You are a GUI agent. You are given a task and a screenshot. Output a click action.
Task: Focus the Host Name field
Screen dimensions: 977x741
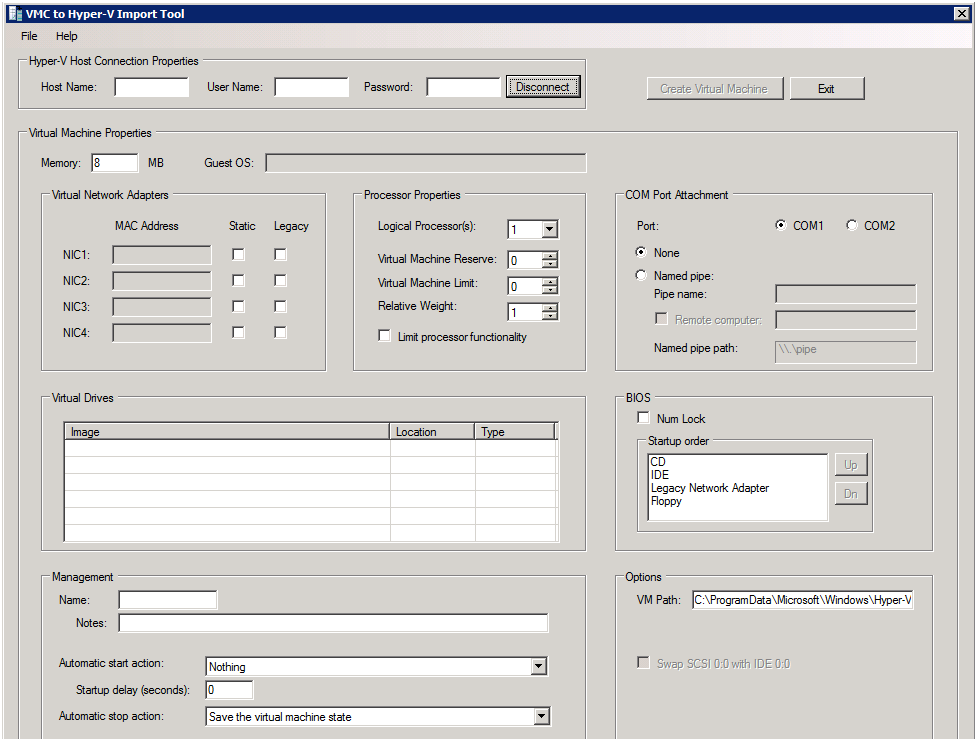tap(151, 87)
